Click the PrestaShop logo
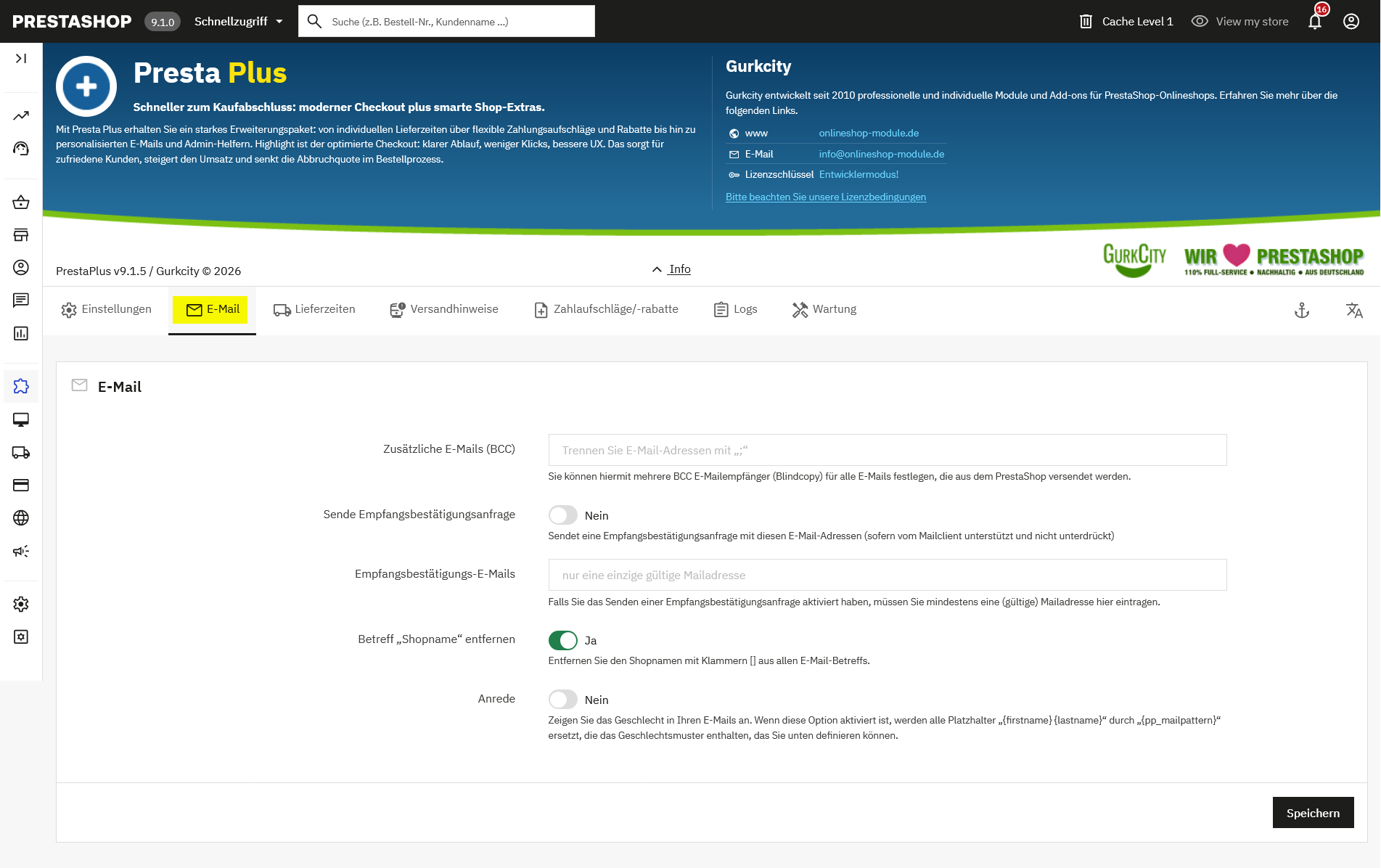The height and width of the screenshot is (868, 1381). [72, 21]
